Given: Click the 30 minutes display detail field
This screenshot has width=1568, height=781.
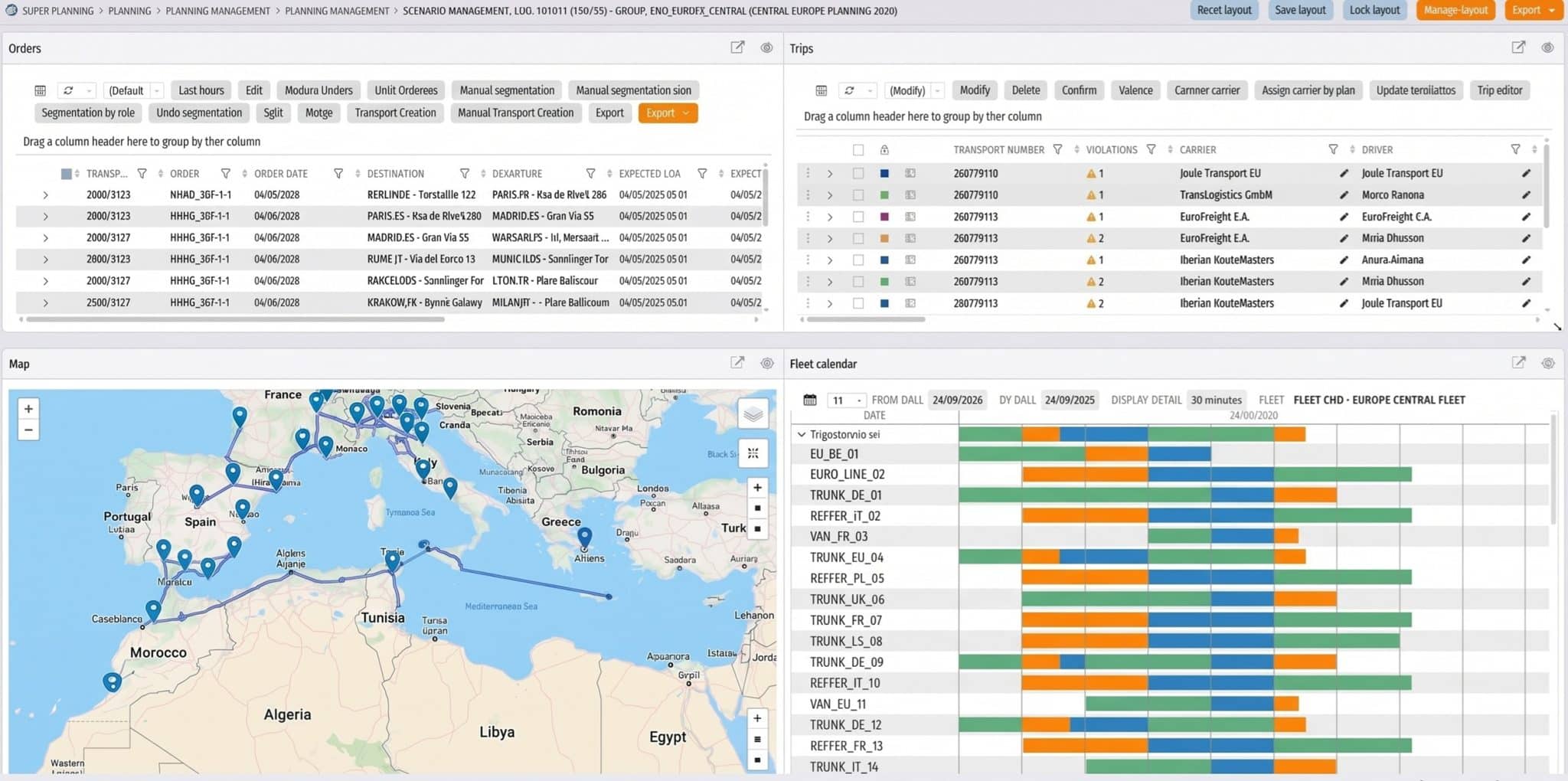Looking at the screenshot, I should (1216, 400).
